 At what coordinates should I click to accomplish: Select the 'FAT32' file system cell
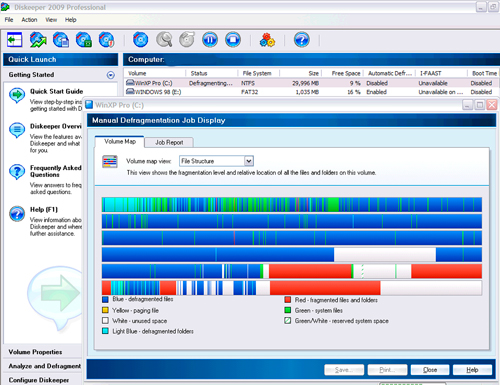pos(249,92)
